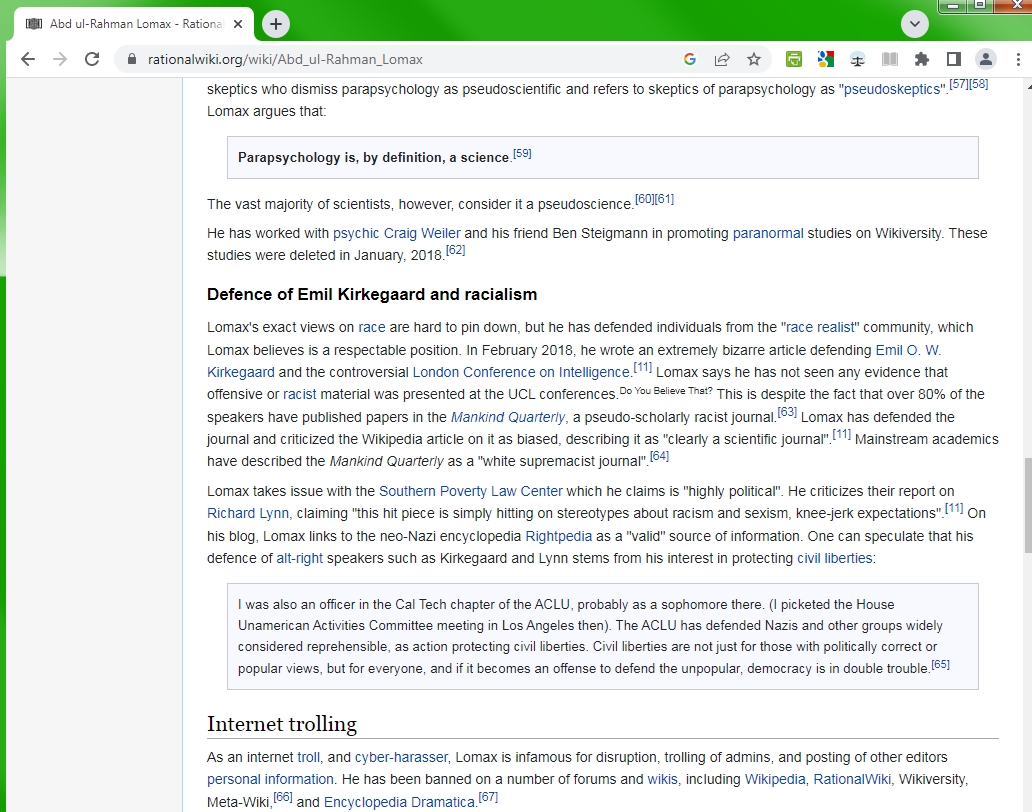Open the green printer extension icon
The height and width of the screenshot is (812, 1032).
coord(794,59)
